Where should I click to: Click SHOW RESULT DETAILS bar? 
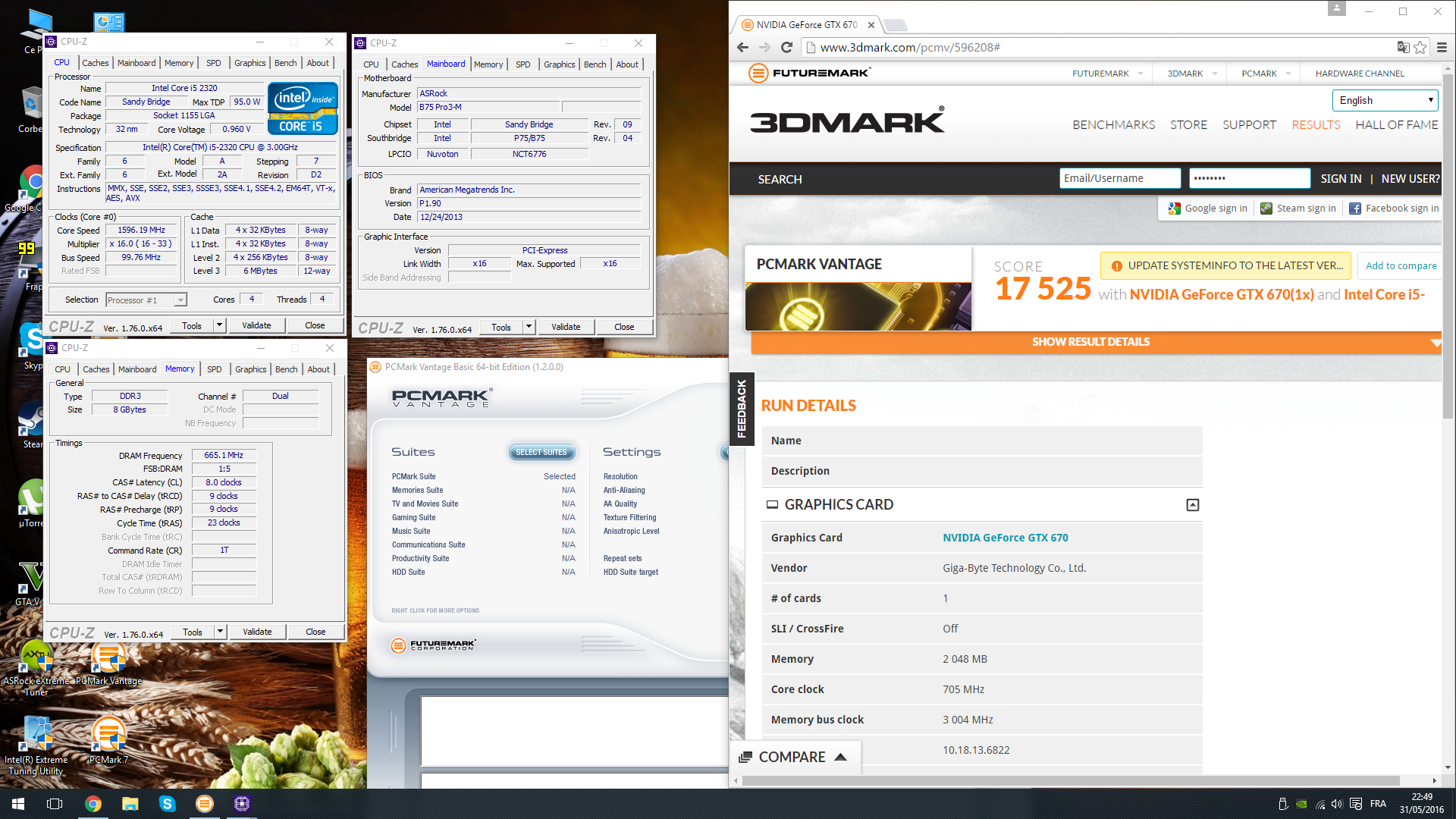[1090, 342]
